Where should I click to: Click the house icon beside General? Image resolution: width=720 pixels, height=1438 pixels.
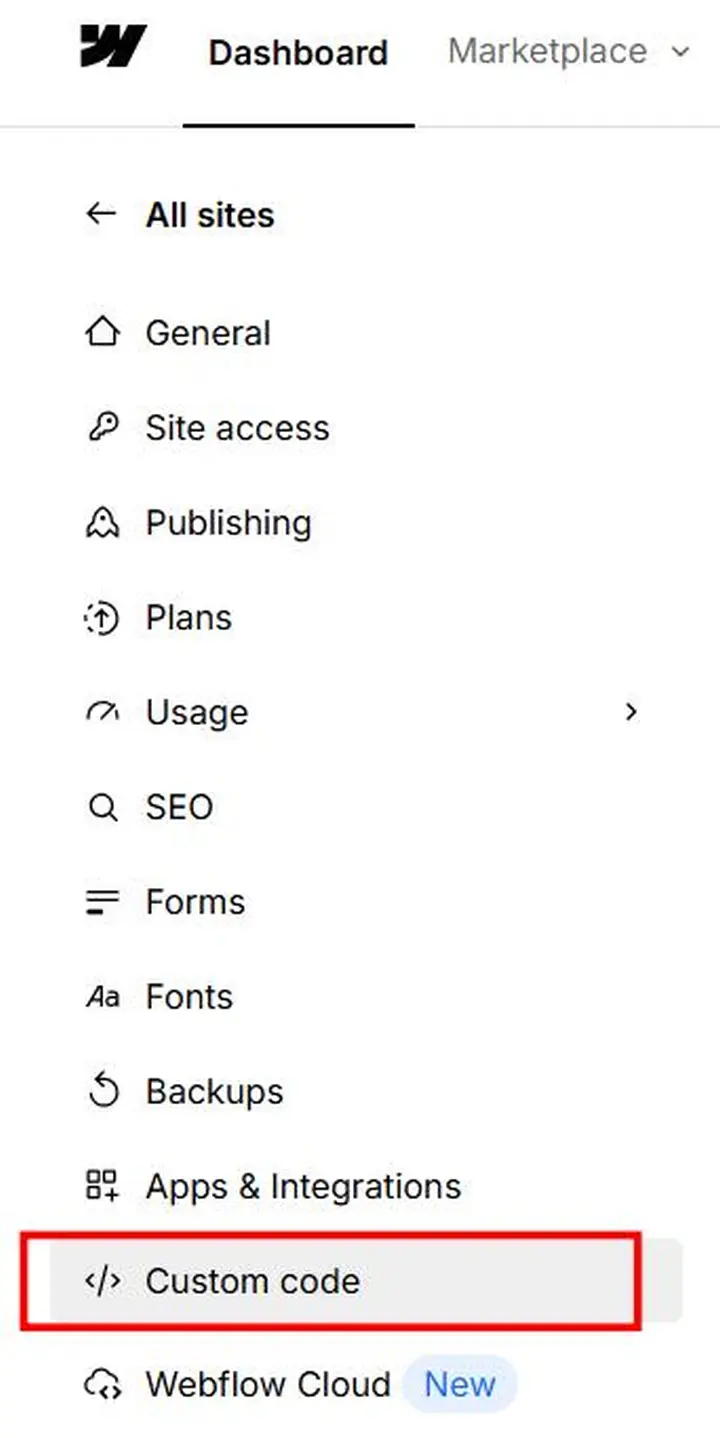102,333
